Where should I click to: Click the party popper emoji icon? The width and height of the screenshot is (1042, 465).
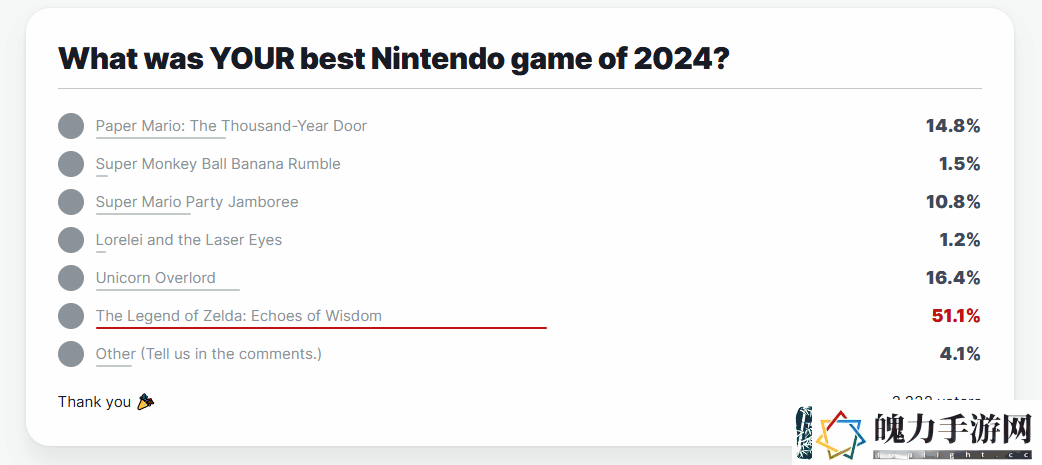(x=145, y=402)
